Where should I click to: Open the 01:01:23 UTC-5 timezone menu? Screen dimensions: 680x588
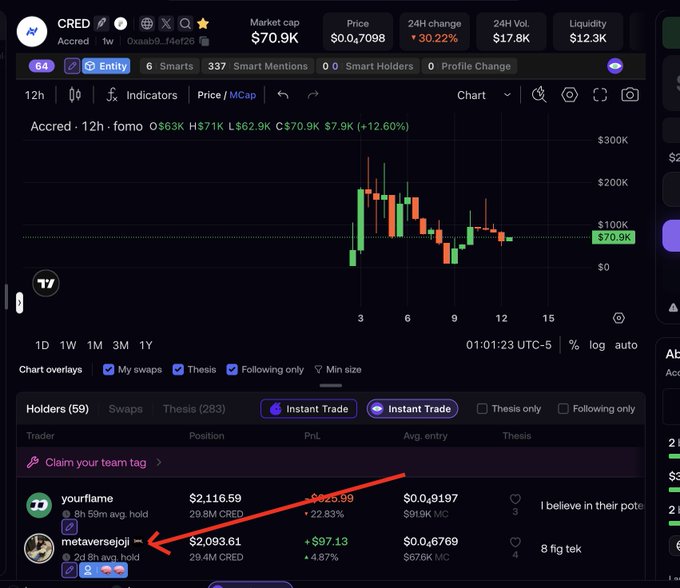[x=509, y=345]
